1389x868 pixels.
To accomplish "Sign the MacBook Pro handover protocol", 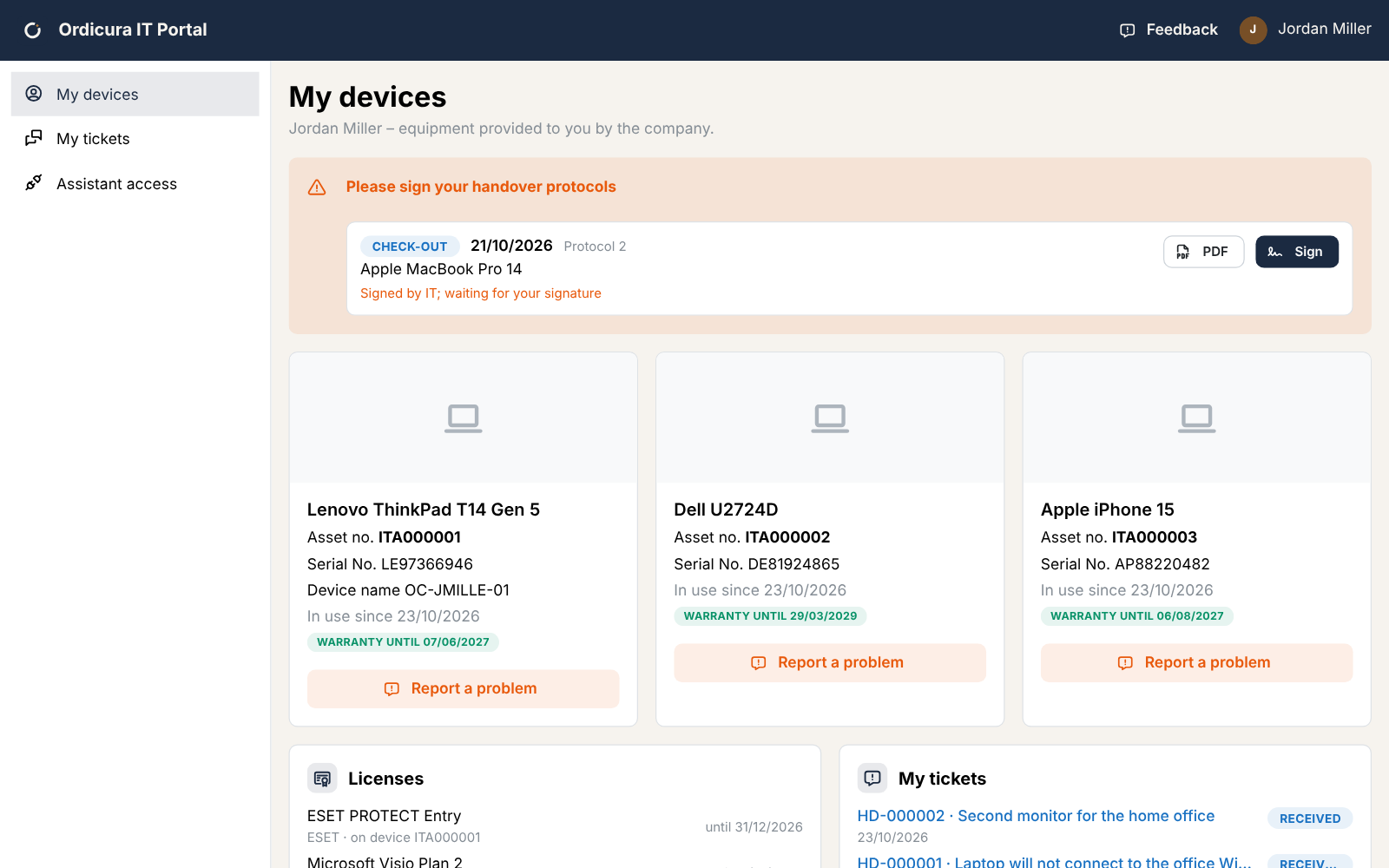I will pos(1296,252).
